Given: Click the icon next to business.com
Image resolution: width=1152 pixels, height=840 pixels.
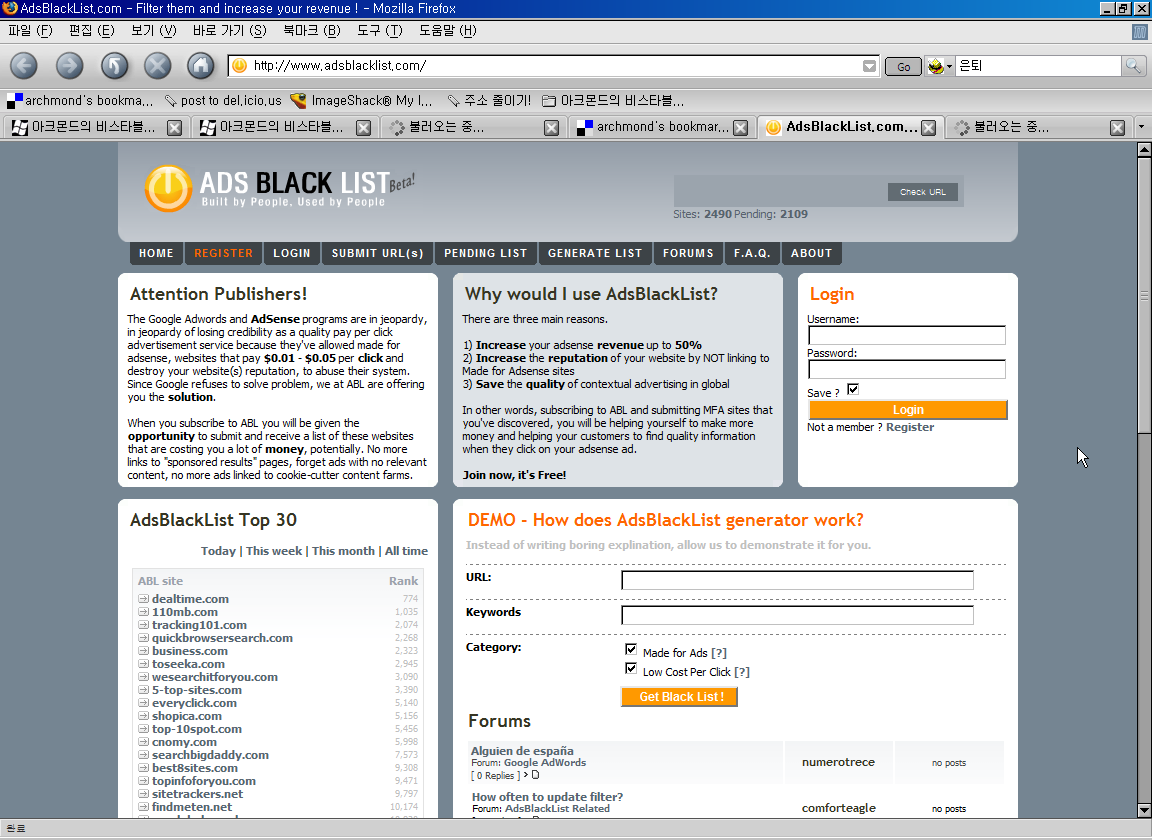Looking at the screenshot, I should pos(143,651).
